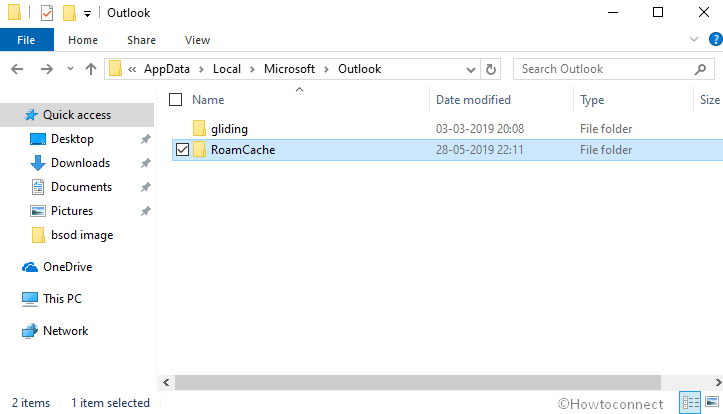Click the 28-05-2019 22:11 date cell

tap(480, 150)
